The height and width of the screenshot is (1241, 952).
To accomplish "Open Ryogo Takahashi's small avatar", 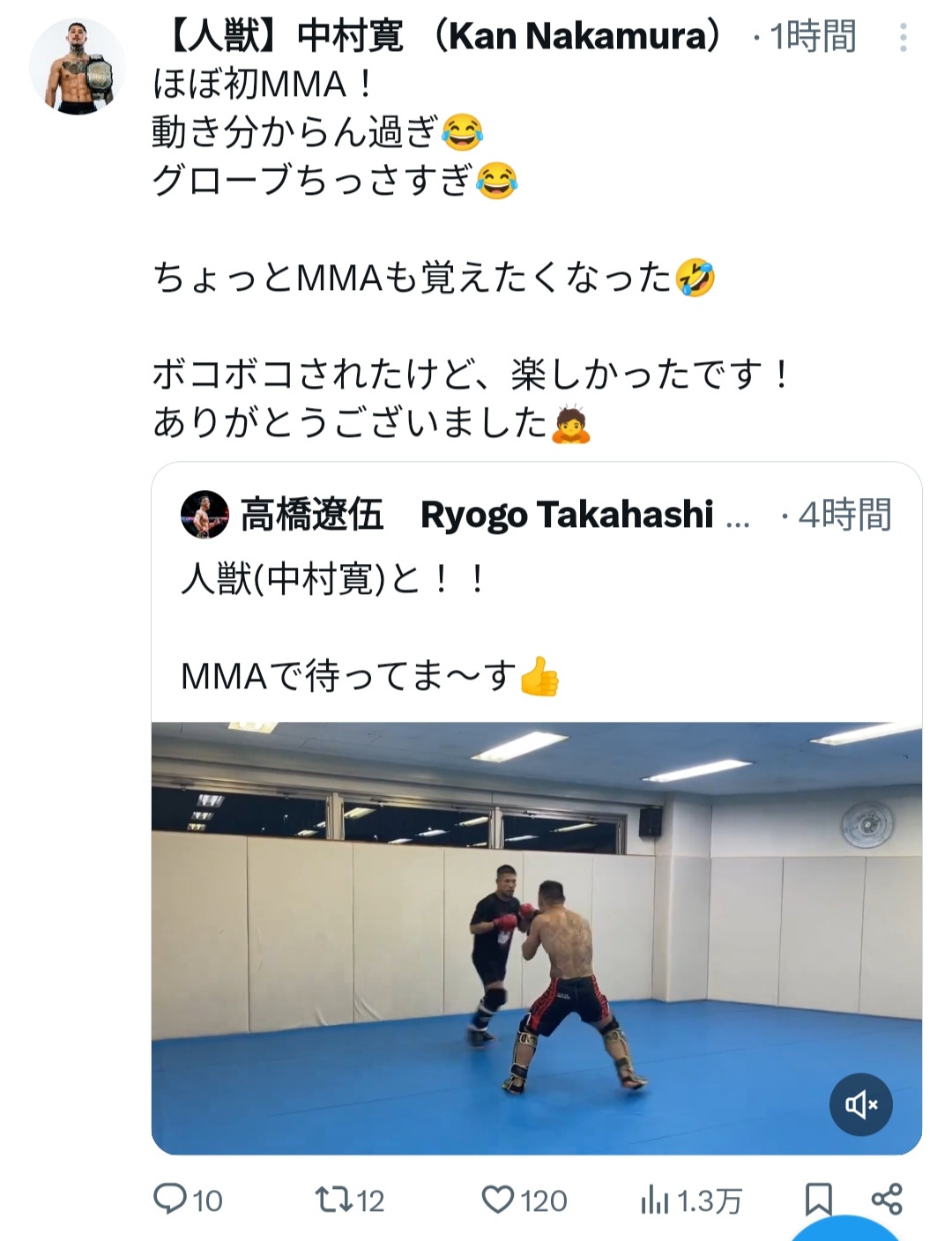I will 205,515.
